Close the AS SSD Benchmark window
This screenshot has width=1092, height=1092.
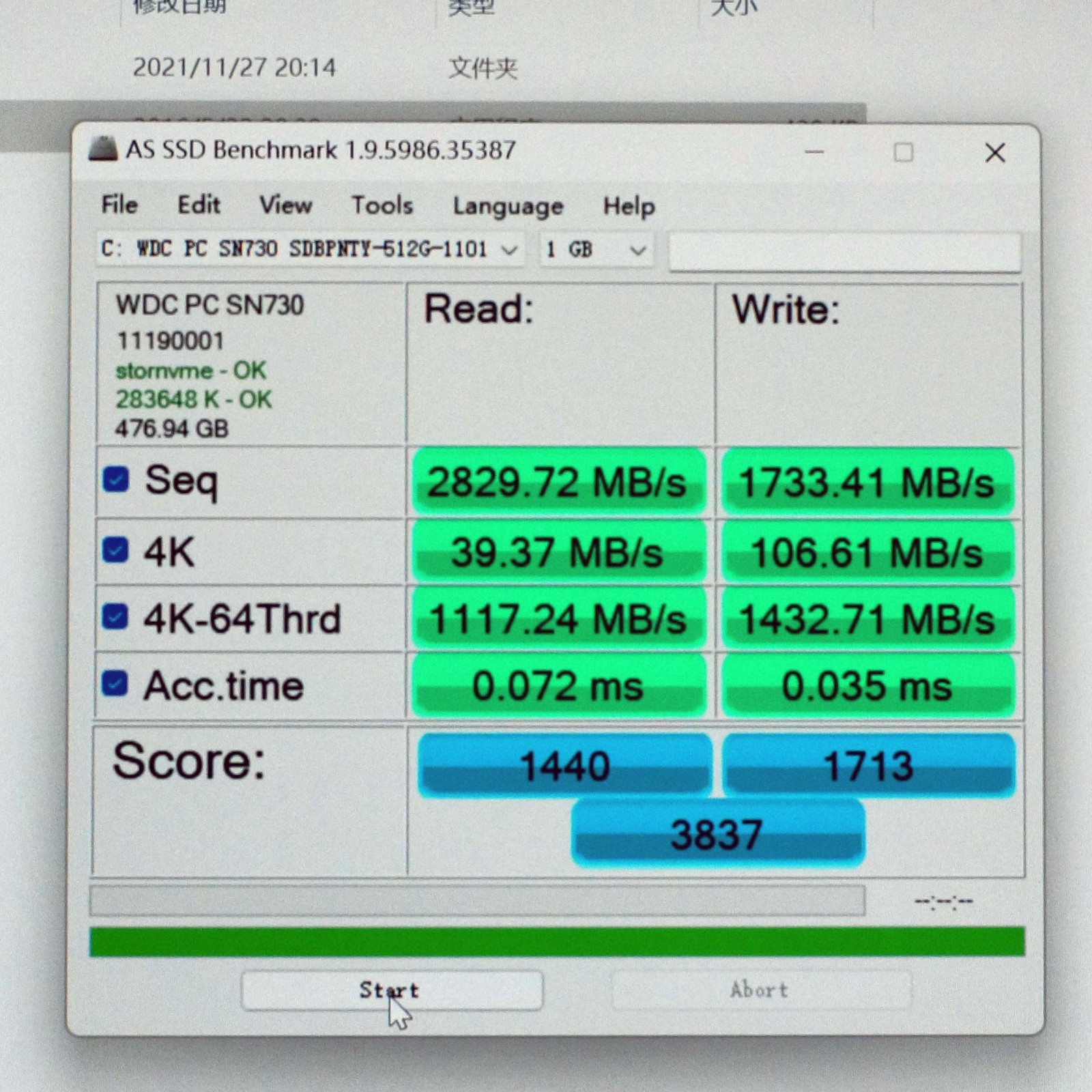coord(995,153)
